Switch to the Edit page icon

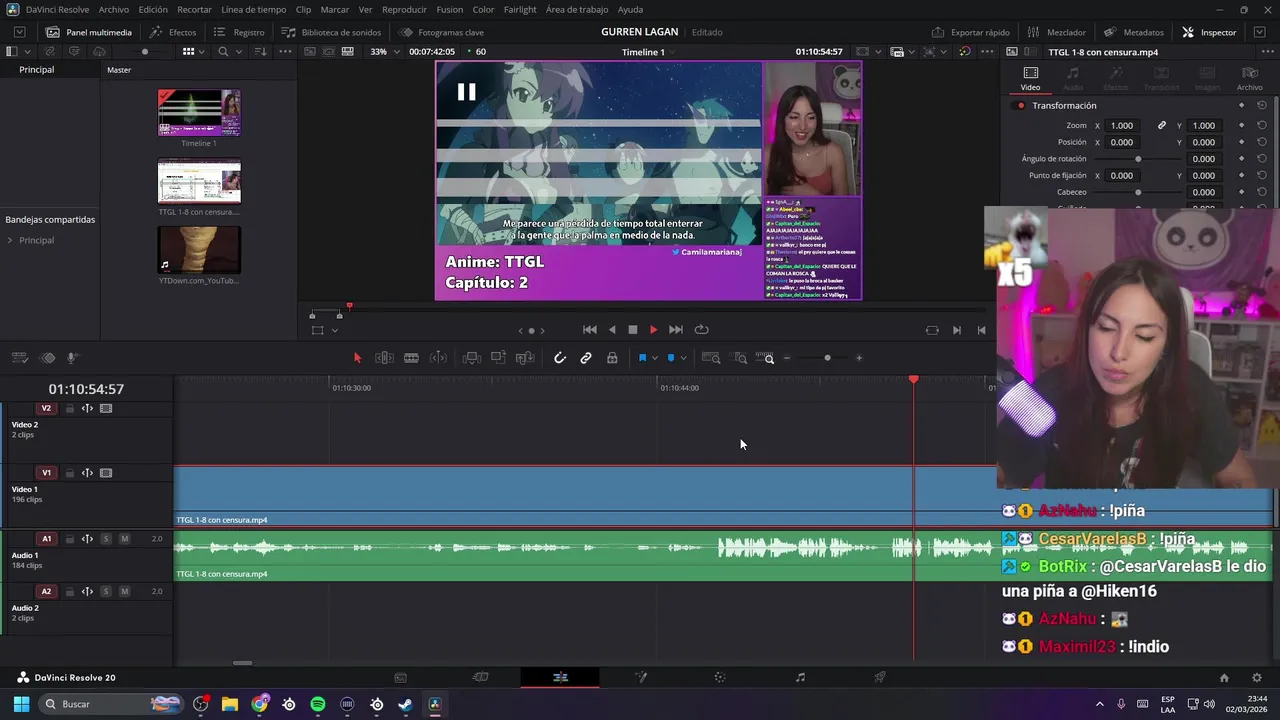[560, 677]
